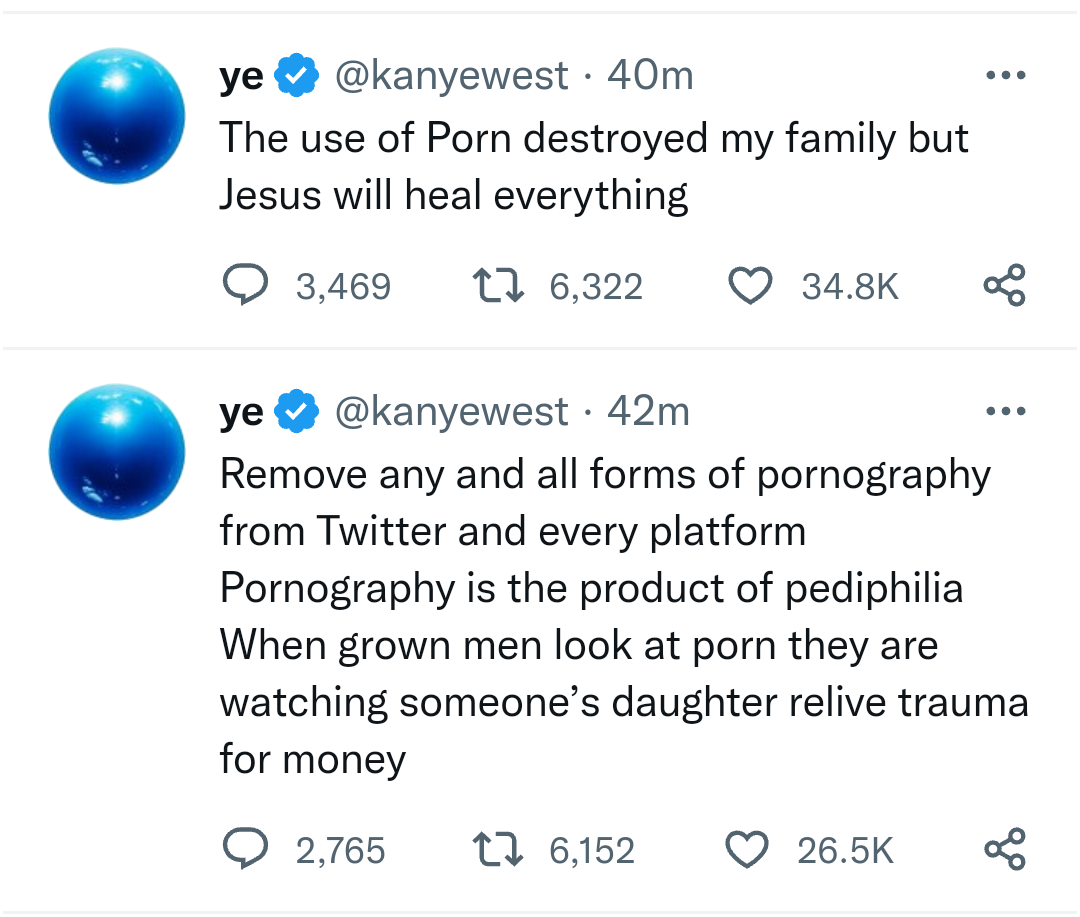
Task: Reply to the 40m Porn tweet
Action: tap(241, 287)
